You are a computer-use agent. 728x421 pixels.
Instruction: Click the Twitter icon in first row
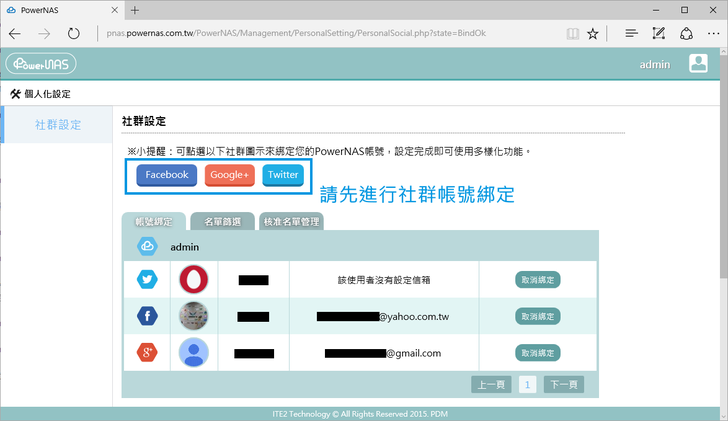[148, 280]
